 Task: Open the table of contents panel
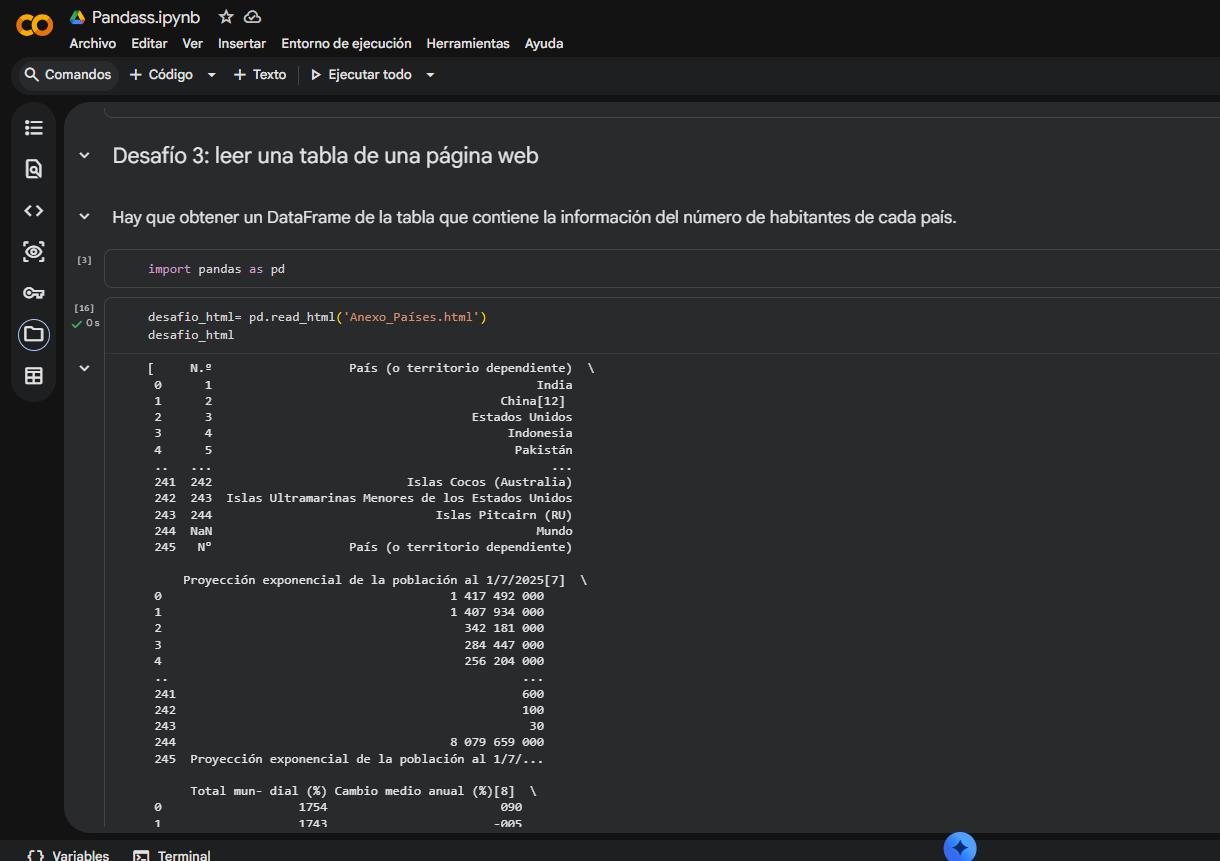click(x=34, y=128)
